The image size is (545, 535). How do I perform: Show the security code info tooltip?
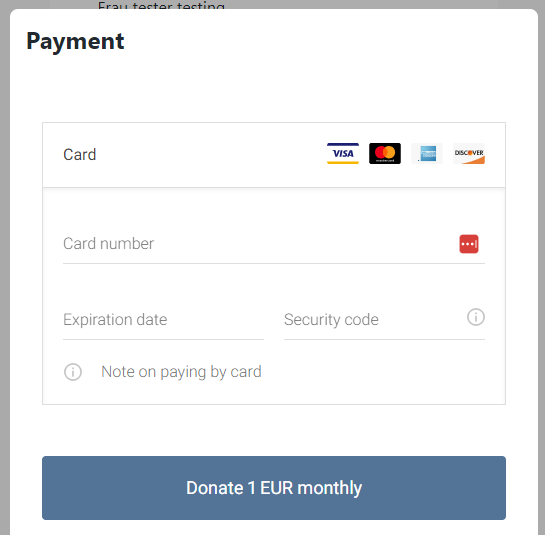(x=476, y=317)
